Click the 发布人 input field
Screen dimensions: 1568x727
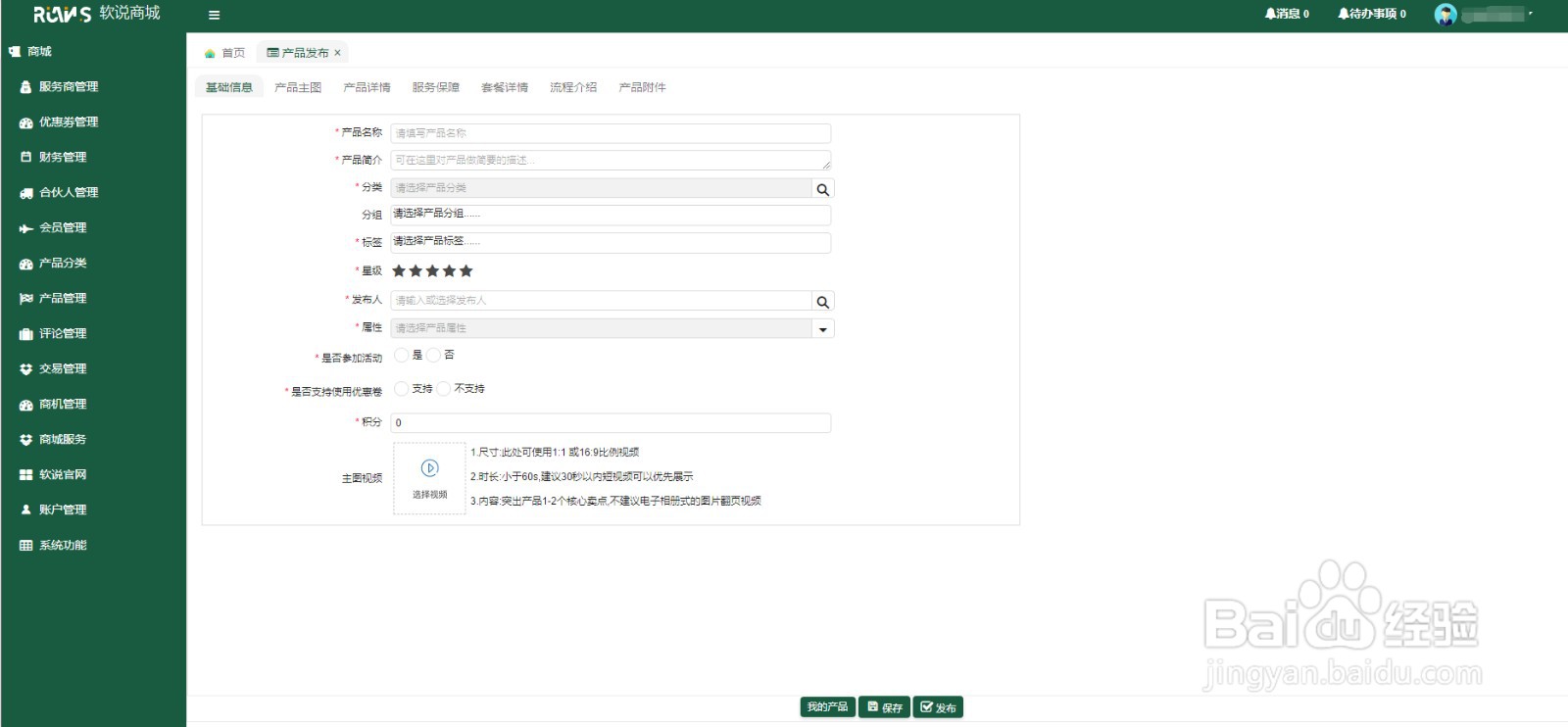pyautogui.click(x=601, y=301)
